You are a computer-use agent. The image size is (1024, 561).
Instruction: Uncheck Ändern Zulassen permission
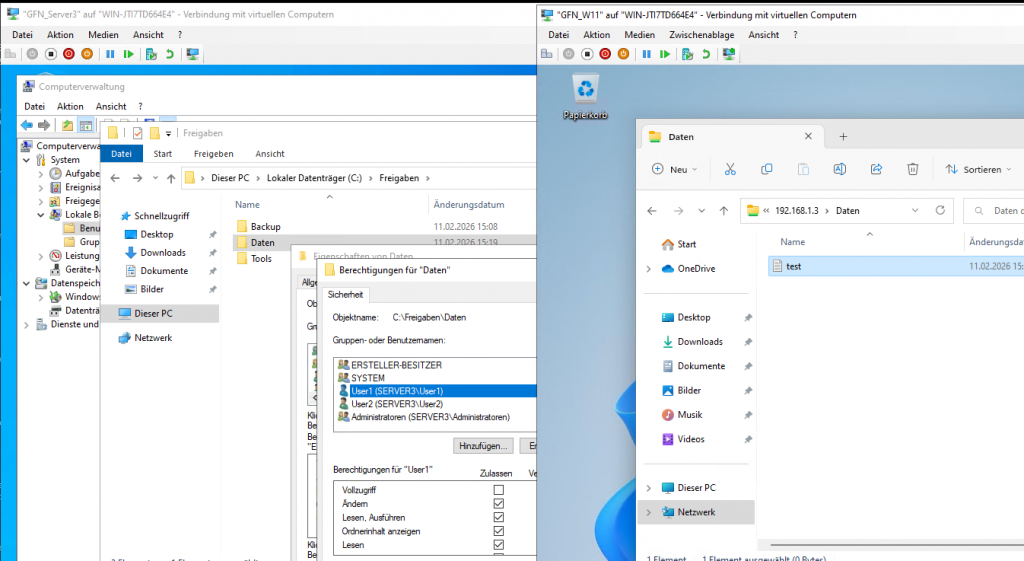coord(498,504)
